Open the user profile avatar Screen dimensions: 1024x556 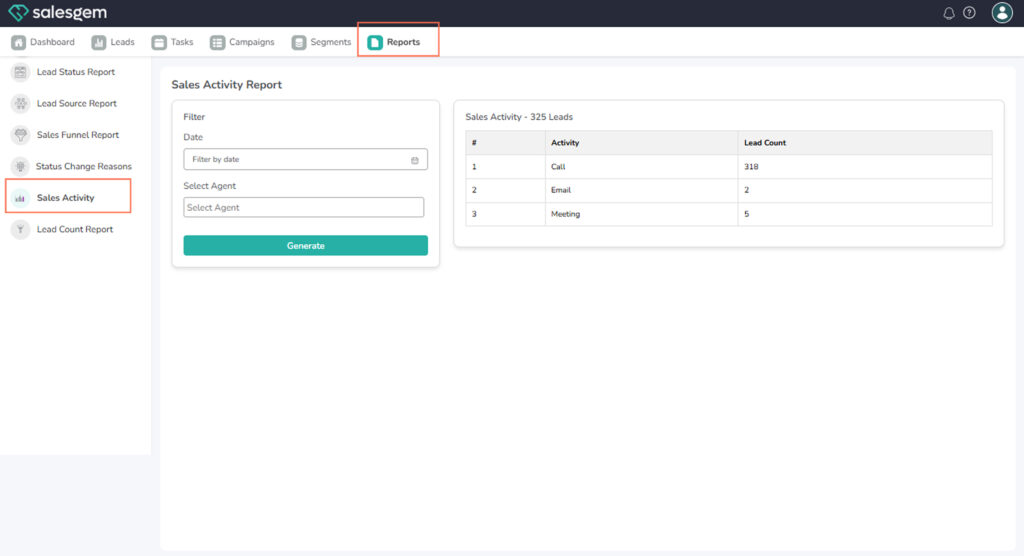tap(1002, 13)
